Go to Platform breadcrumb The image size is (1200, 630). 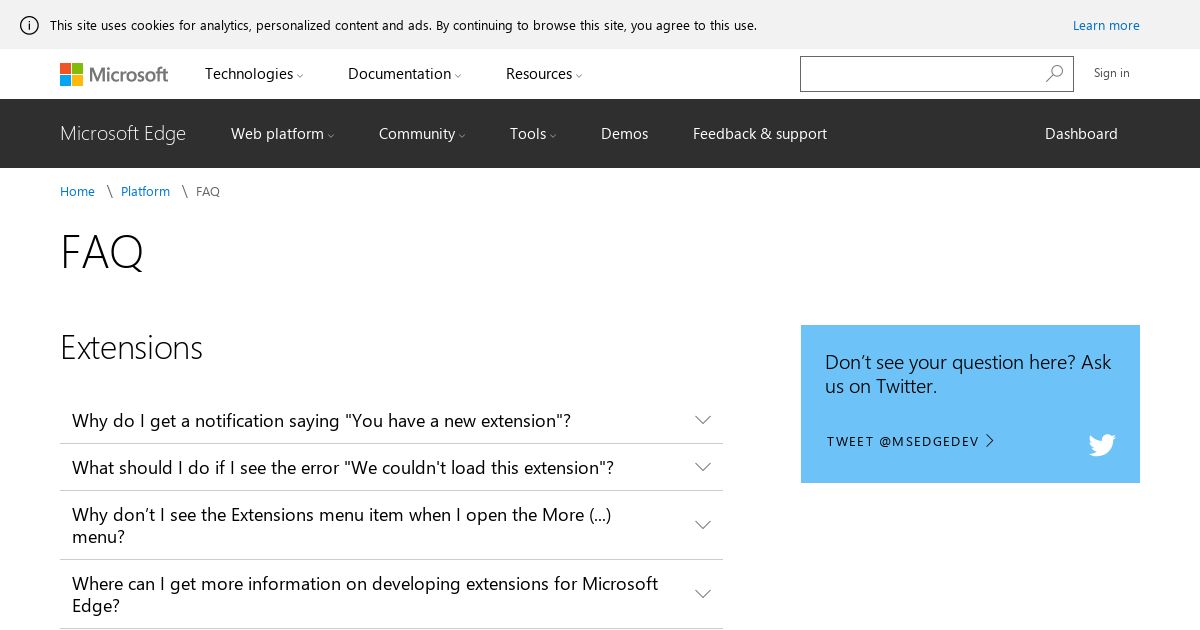pyautogui.click(x=145, y=192)
